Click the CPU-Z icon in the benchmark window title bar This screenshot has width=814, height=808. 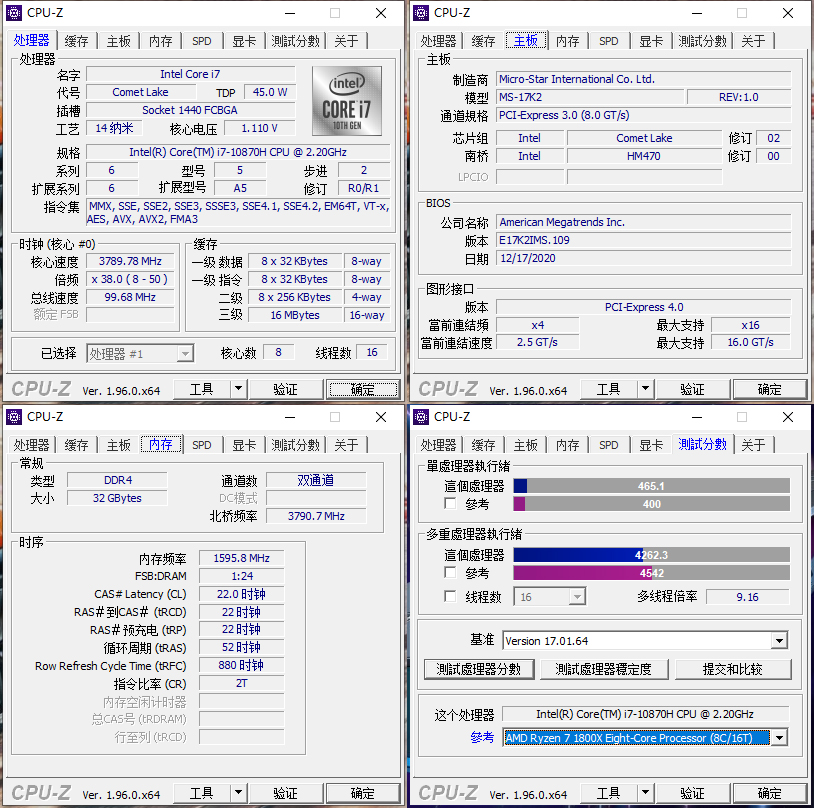tap(419, 417)
